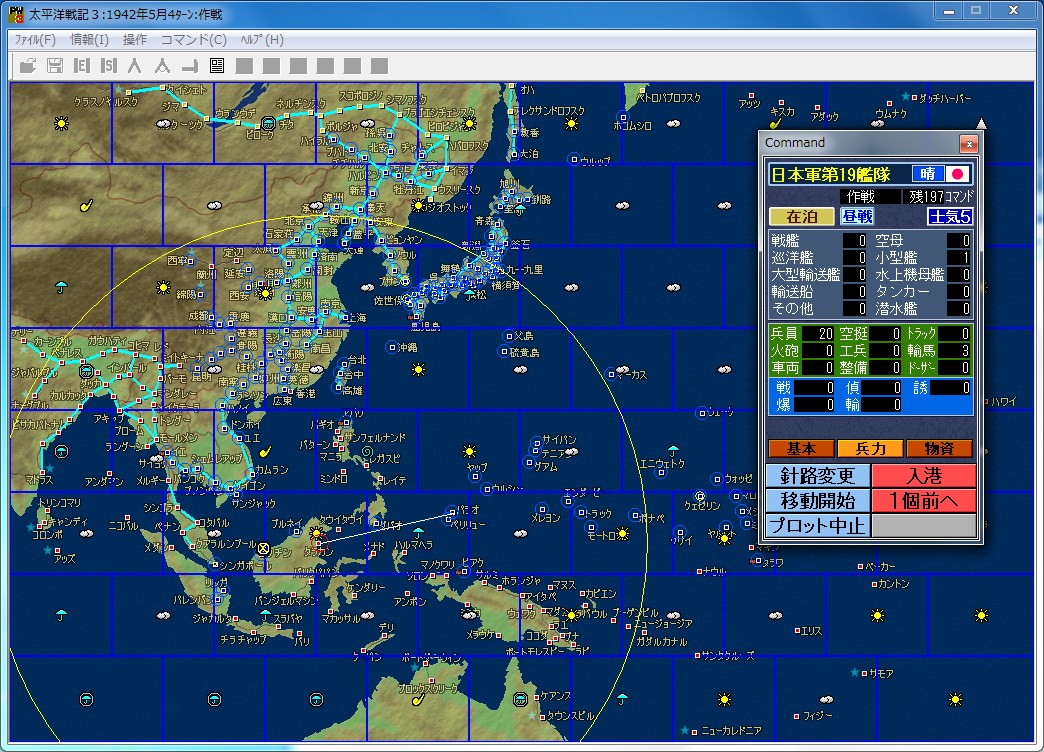This screenshot has width=1044, height=752.
Task: Close the Command panel
Action: [969, 143]
